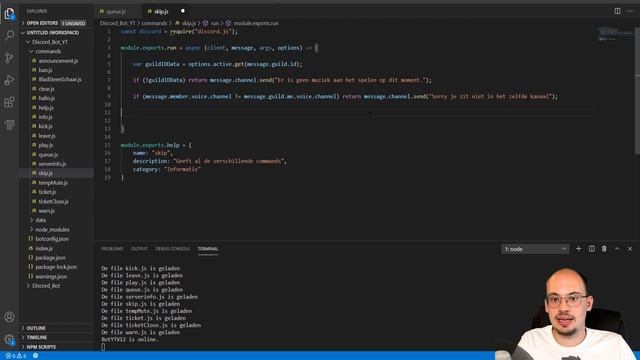
Task: Click the 1 unsaved badge in Open Editors
Action: [x=74, y=23]
